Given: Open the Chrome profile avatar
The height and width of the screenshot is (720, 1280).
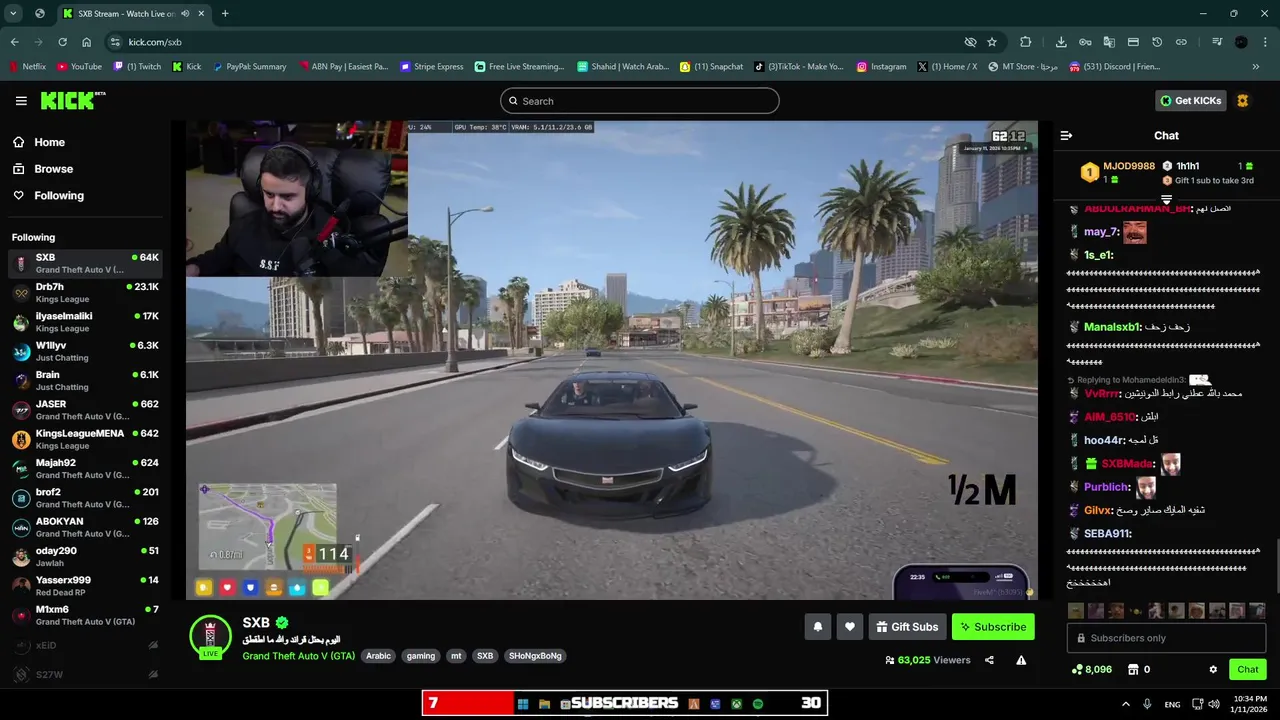Looking at the screenshot, I should (x=1241, y=42).
